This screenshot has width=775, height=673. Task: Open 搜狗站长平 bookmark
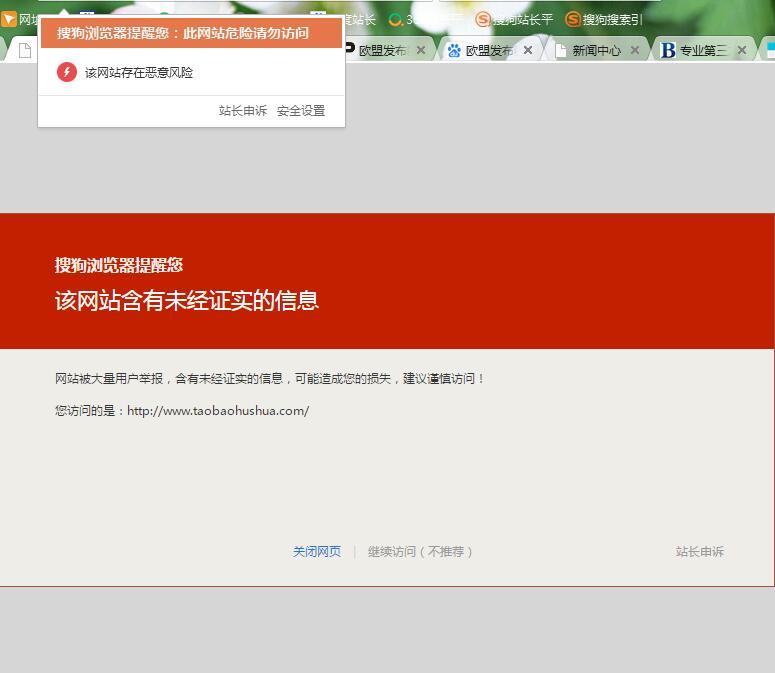tap(514, 19)
